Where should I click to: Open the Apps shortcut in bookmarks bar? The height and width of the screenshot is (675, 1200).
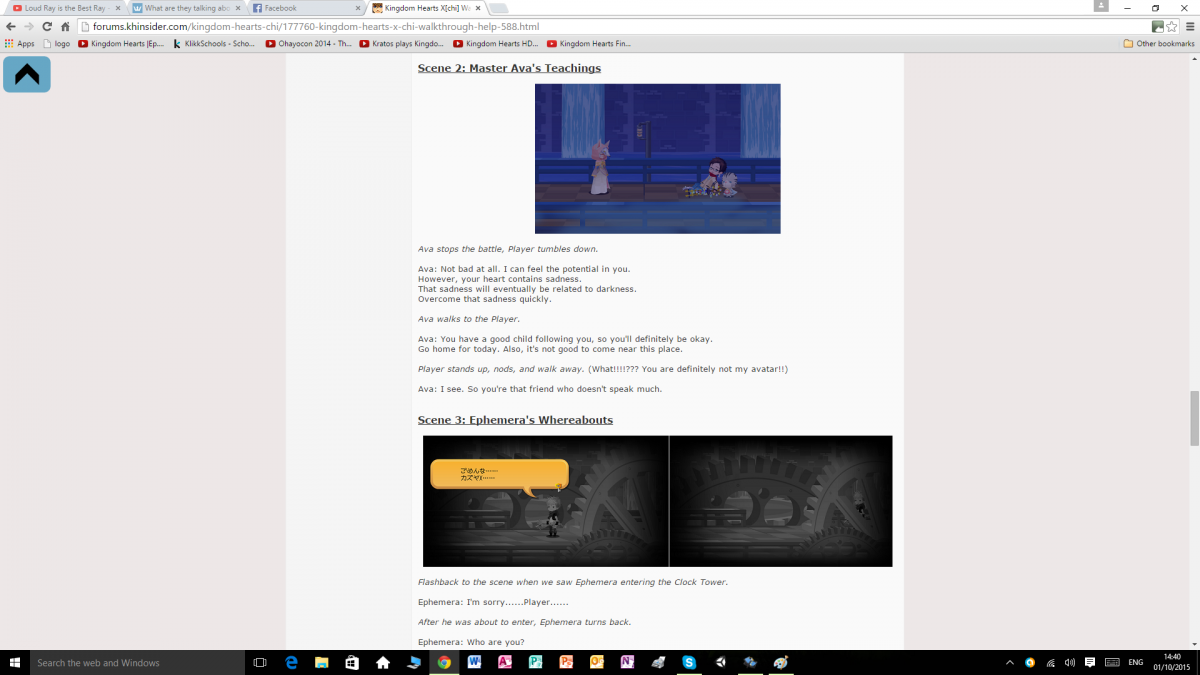click(x=19, y=44)
